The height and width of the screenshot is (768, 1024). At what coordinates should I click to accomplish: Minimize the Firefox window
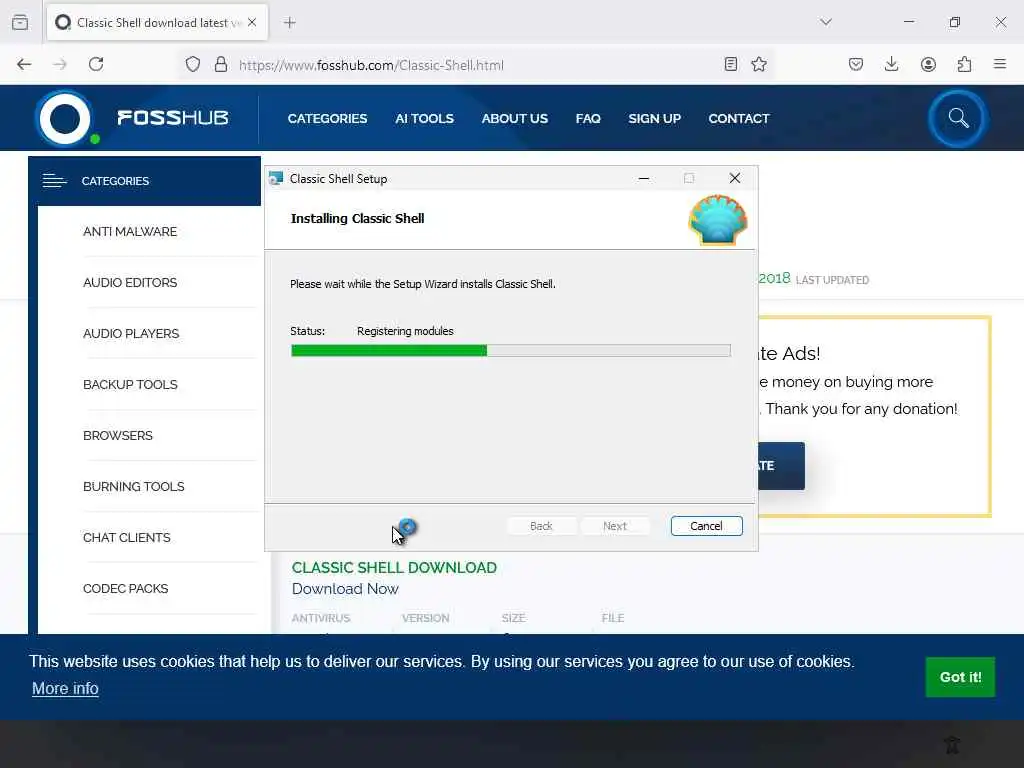[x=909, y=22]
